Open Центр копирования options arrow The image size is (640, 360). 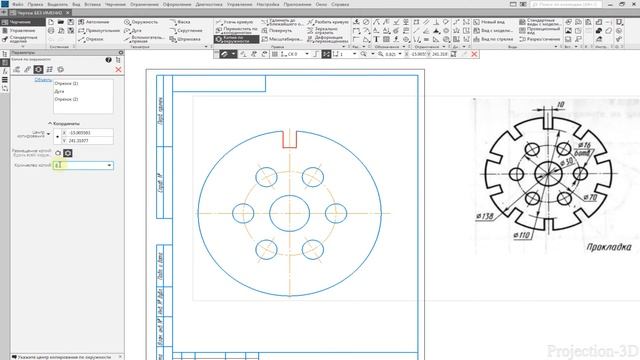(x=49, y=134)
